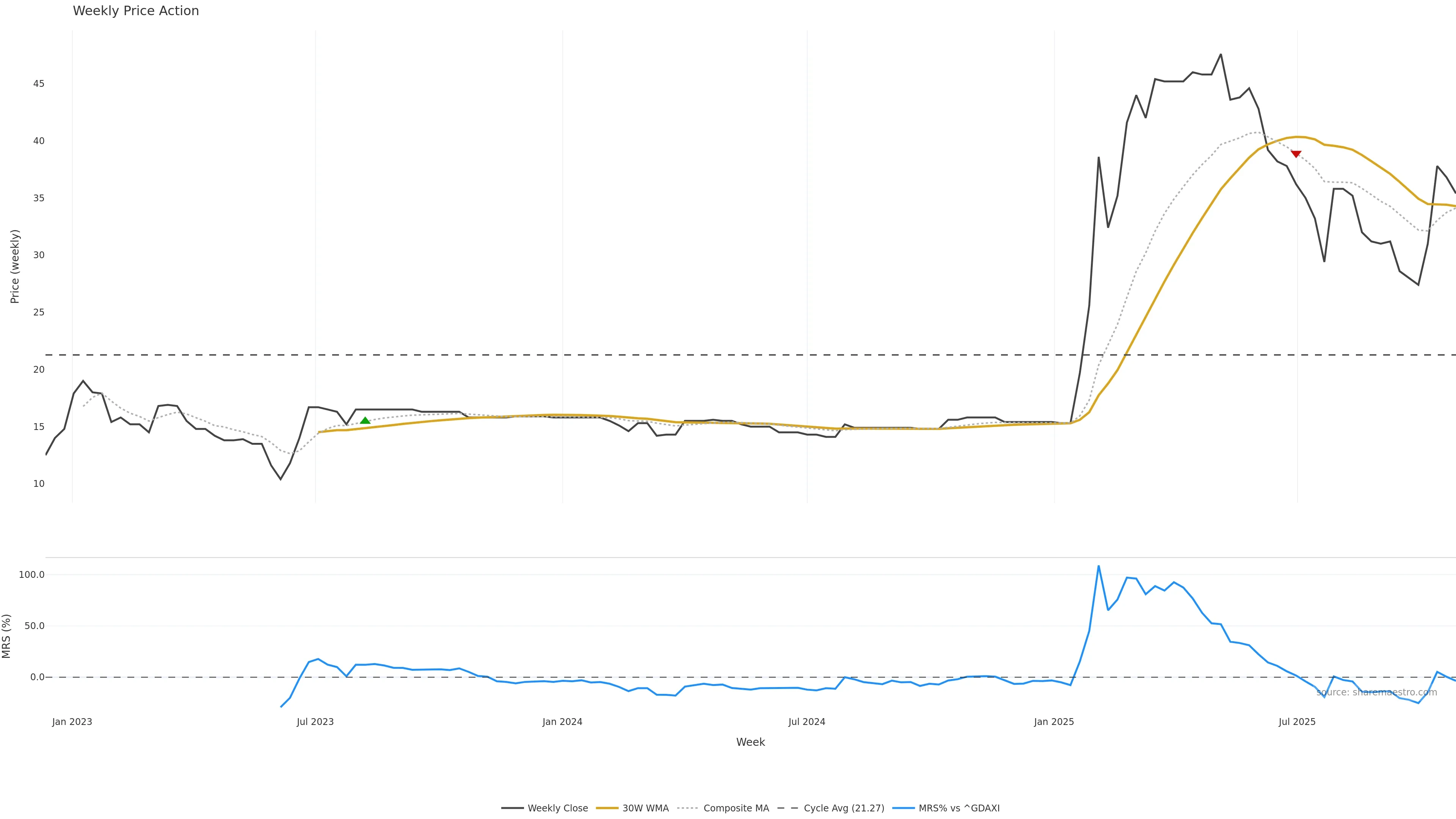Click the dashed Cycle Avg legend swatch
This screenshot has width=1456, height=819.
point(788,808)
